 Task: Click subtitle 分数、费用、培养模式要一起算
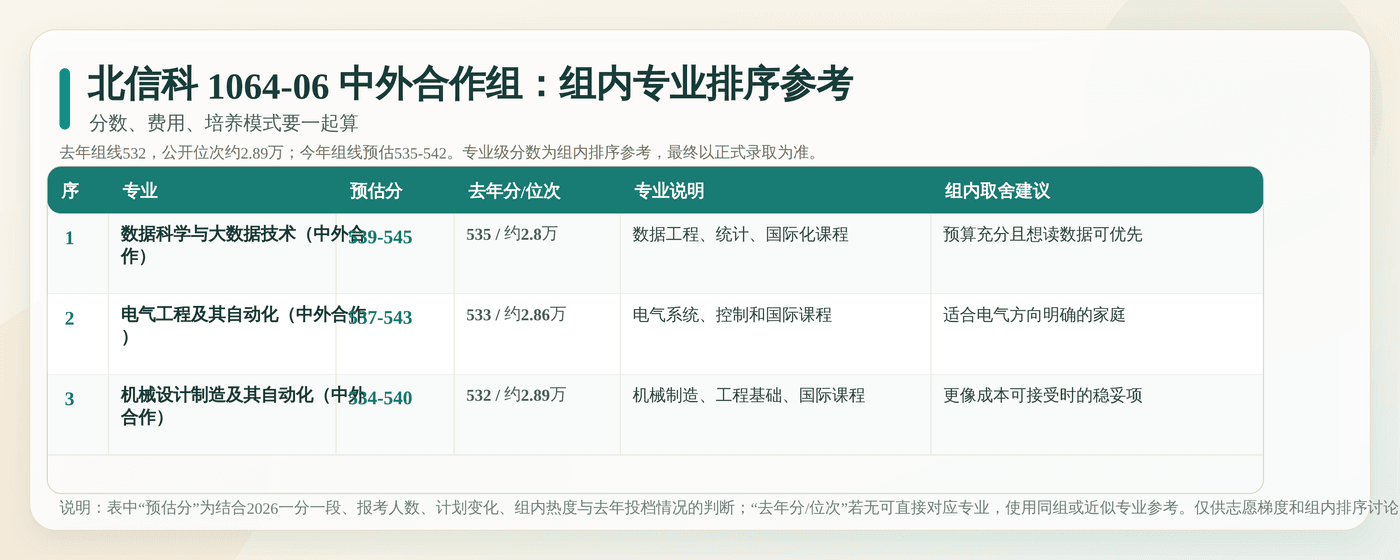pos(224,124)
